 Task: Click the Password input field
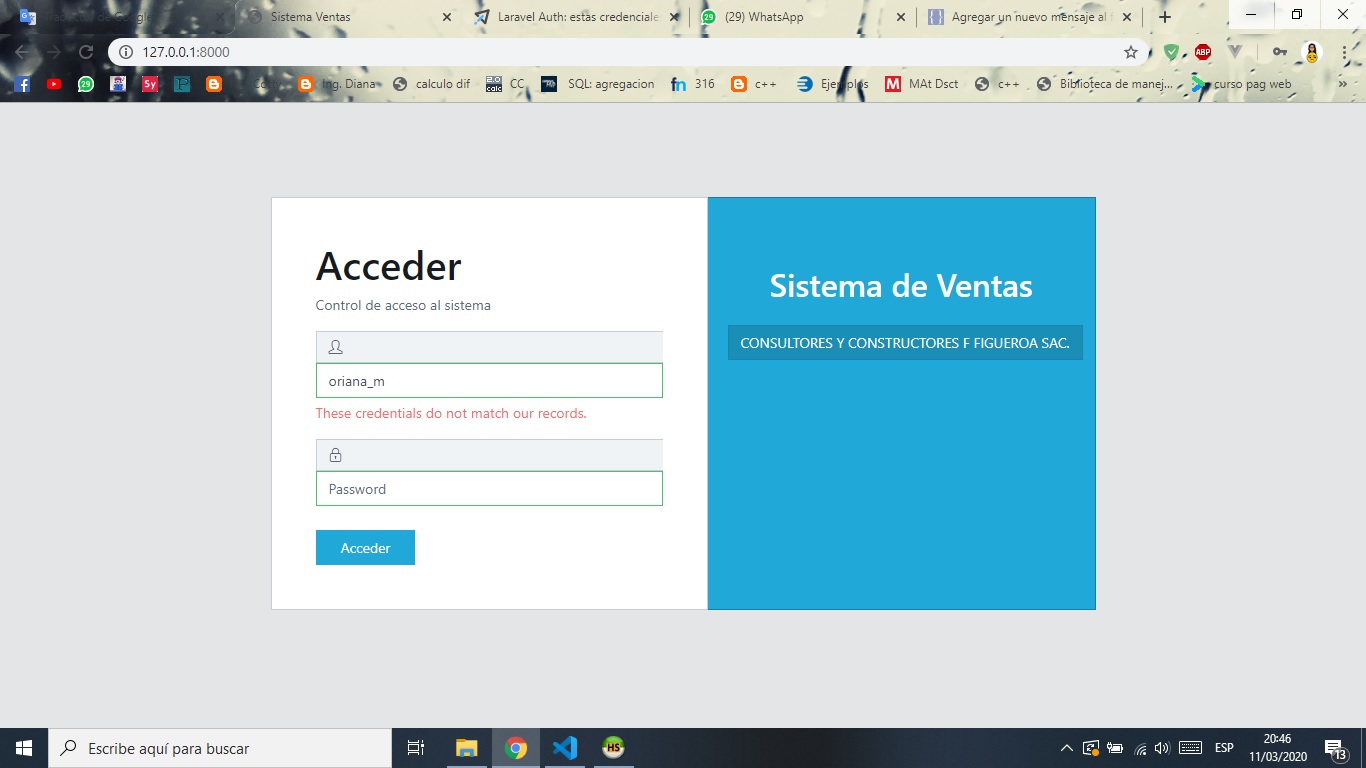(x=489, y=489)
